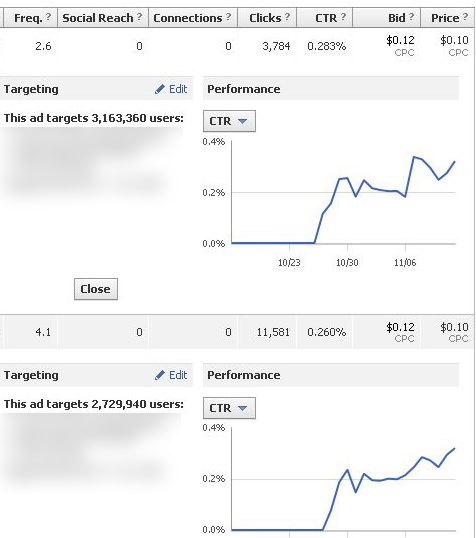Click the 11/06 point on first chart
The width and height of the screenshot is (476, 538).
pos(405,197)
